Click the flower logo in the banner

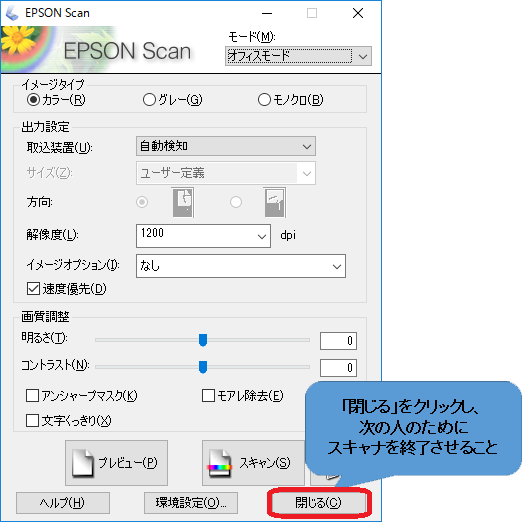click(17, 40)
